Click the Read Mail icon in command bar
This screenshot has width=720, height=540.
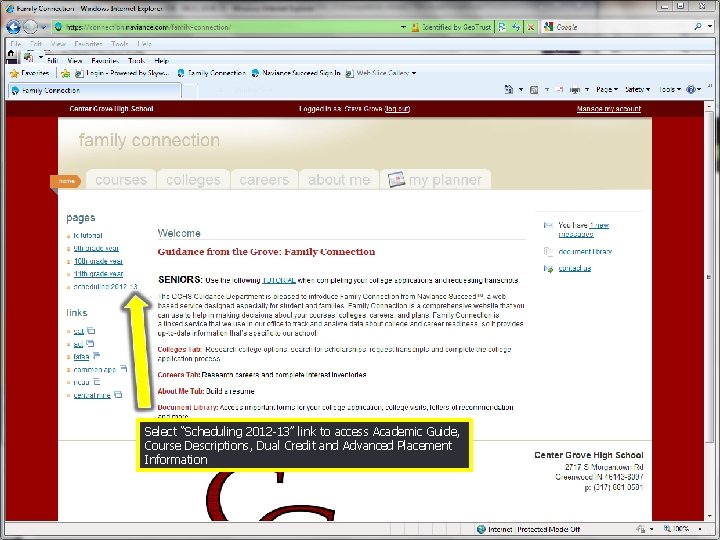click(559, 90)
